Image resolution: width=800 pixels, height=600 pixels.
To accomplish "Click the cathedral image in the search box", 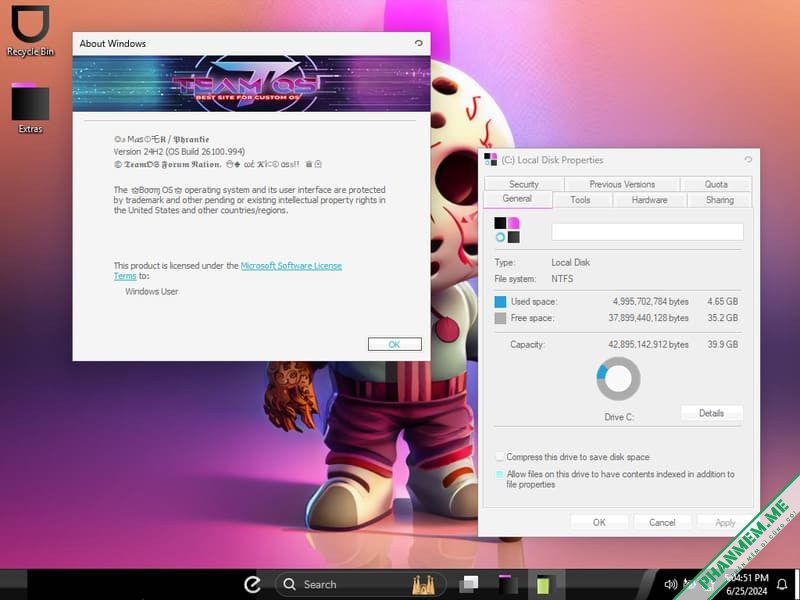I will (x=423, y=585).
